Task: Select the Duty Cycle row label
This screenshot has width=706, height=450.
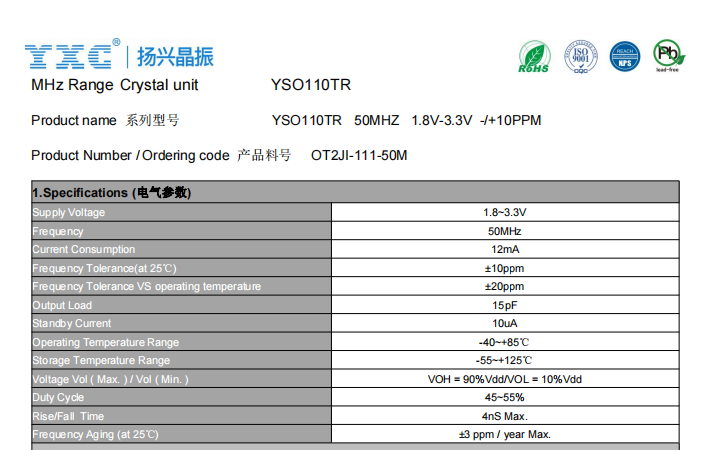Action: pyautogui.click(x=59, y=397)
